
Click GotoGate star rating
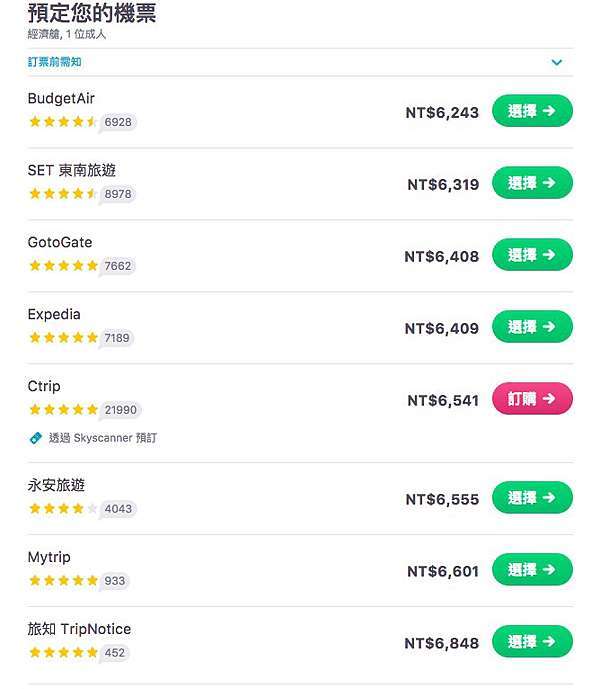pos(63,266)
